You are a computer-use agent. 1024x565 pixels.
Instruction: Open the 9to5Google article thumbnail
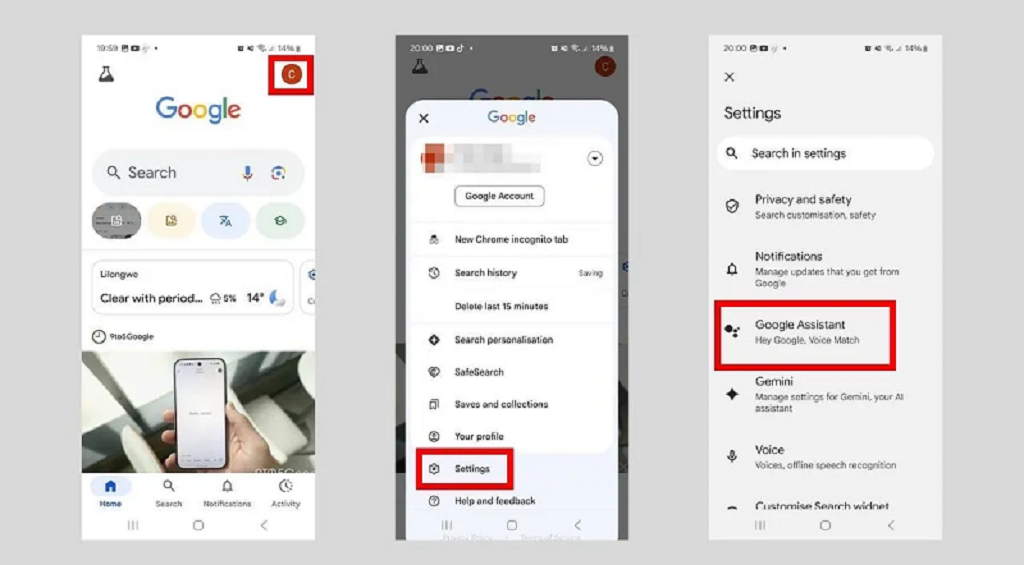[198, 410]
